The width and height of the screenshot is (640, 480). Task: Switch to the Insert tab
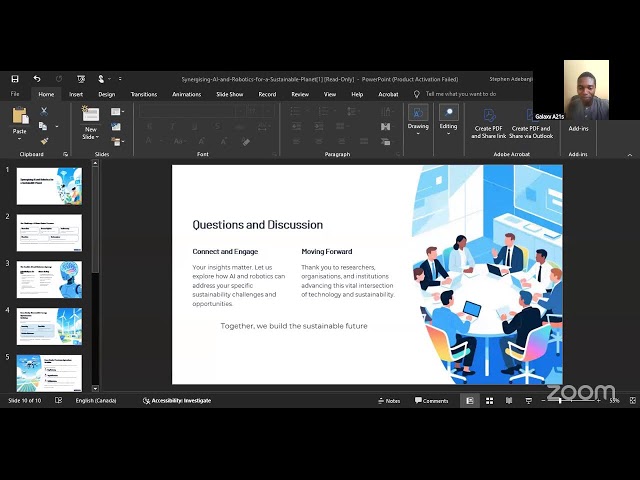coord(76,94)
